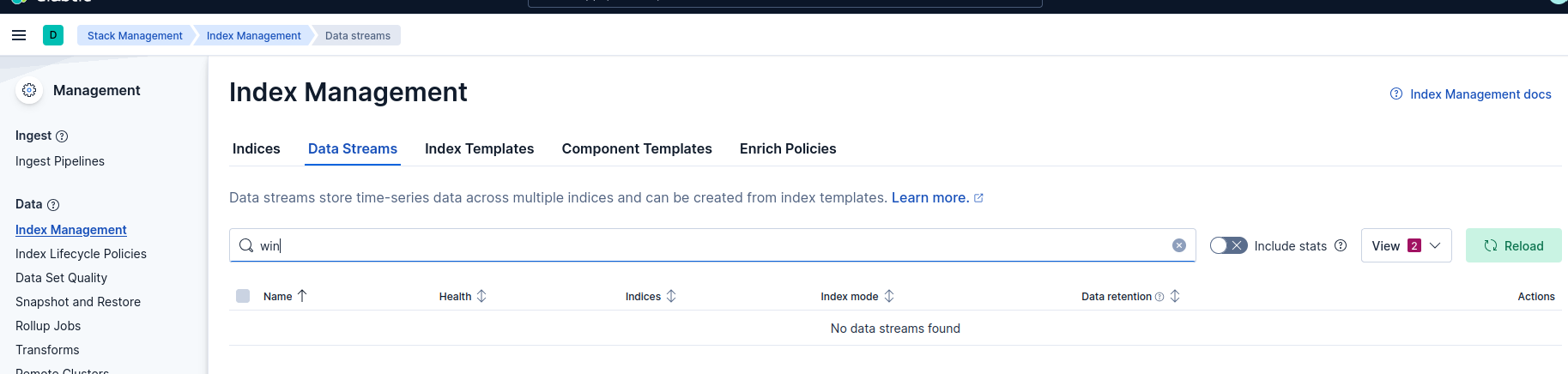Click the Data retention info icon
The height and width of the screenshot is (374, 1568).
click(1159, 297)
